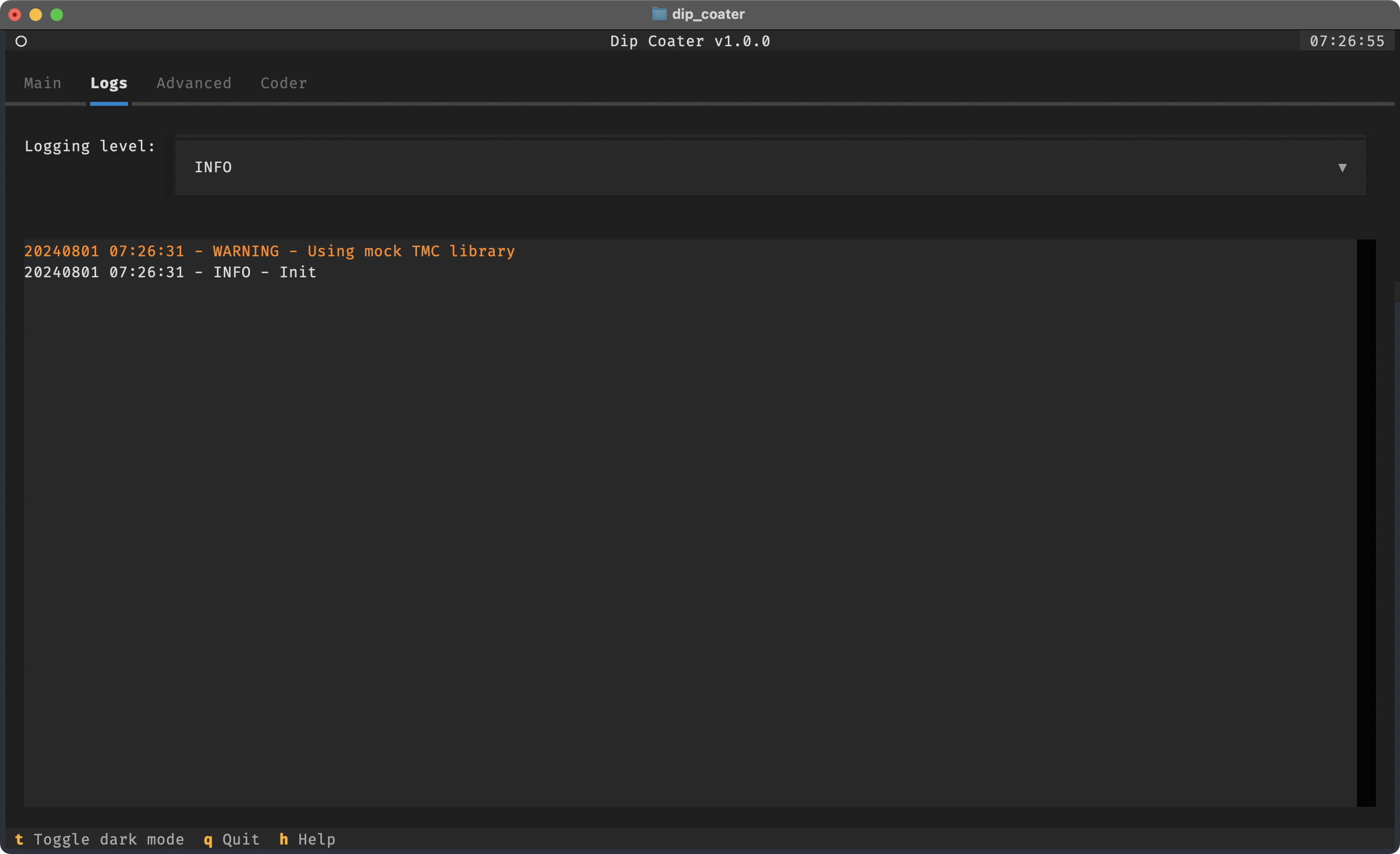Toggle dark mode from the footer

click(99, 839)
